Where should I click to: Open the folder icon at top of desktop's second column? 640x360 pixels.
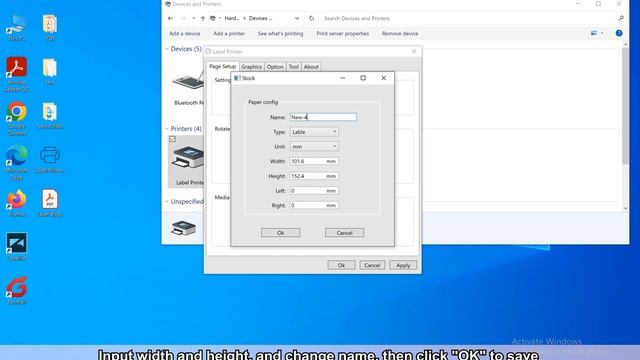click(50, 27)
